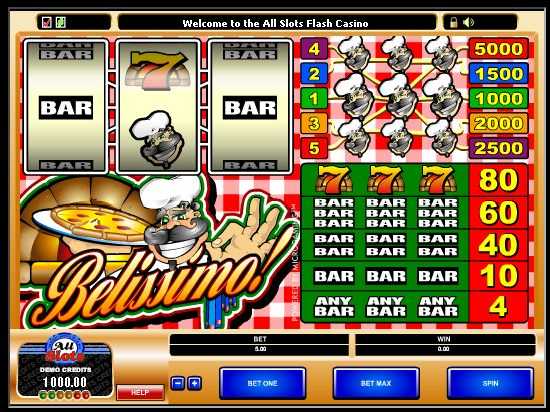The height and width of the screenshot is (412, 550).
Task: Spin the reels with the Spin button
Action: coord(490,383)
